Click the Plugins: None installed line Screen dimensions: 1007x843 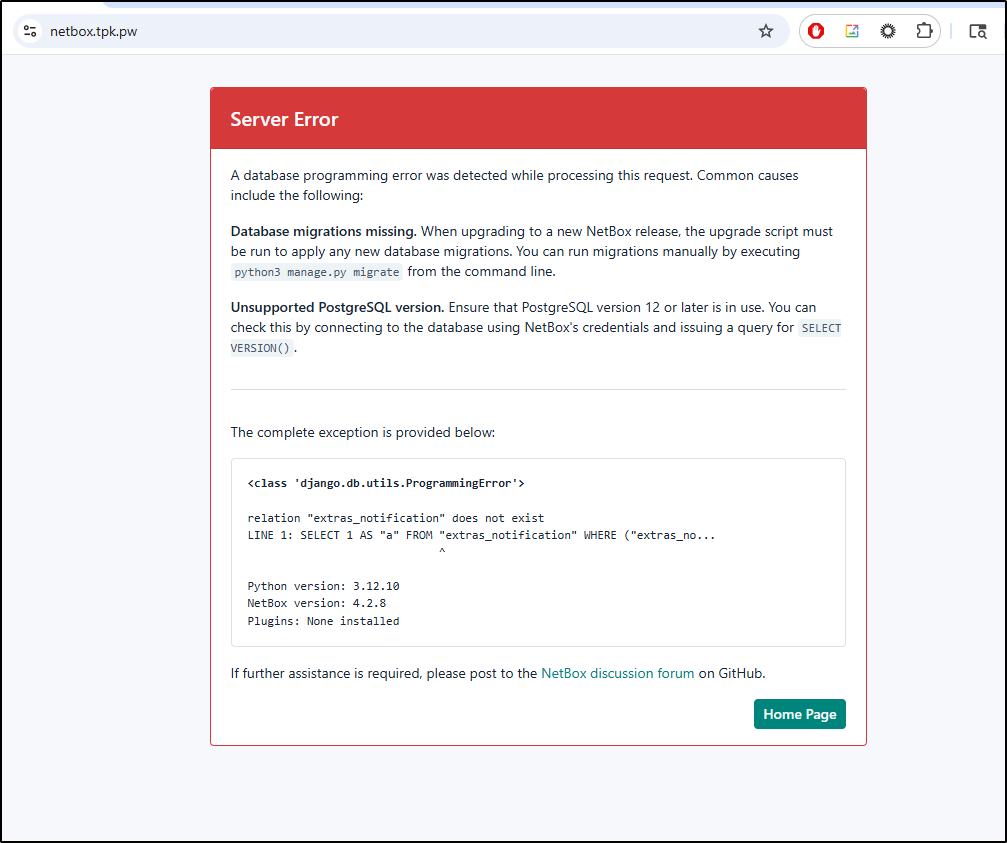pyautogui.click(x=323, y=621)
